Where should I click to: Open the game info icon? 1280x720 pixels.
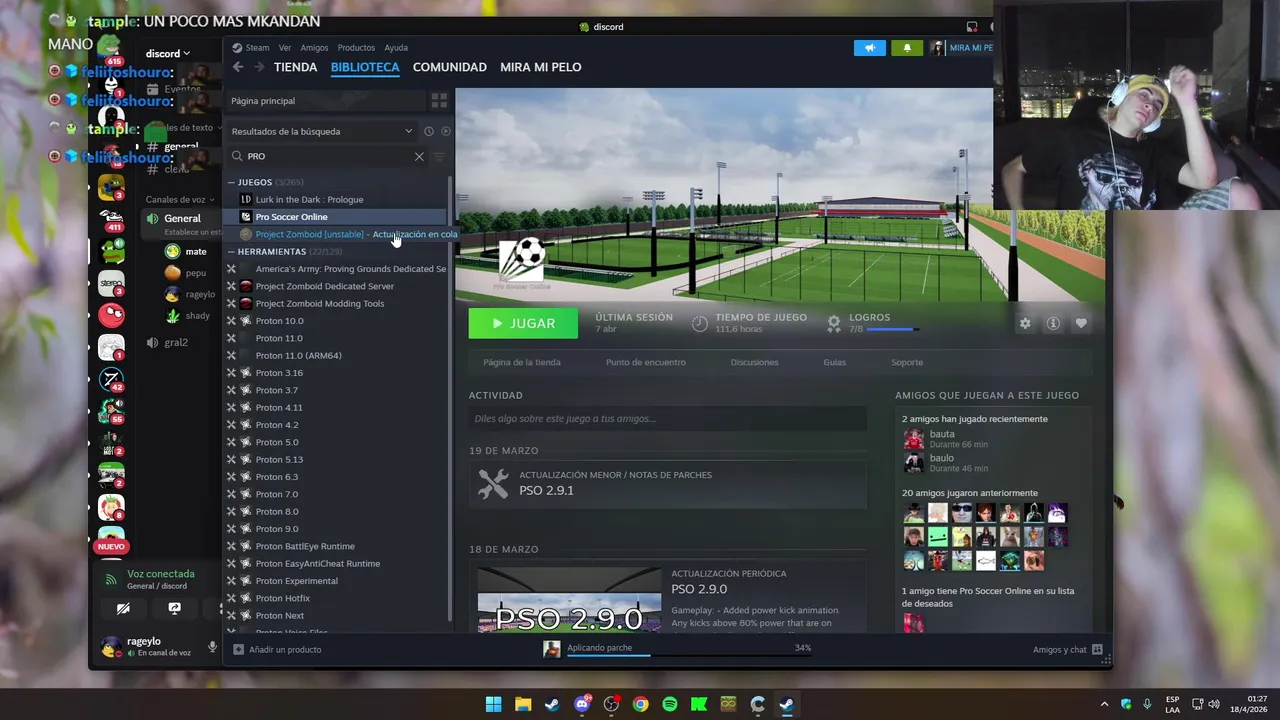tap(1053, 323)
